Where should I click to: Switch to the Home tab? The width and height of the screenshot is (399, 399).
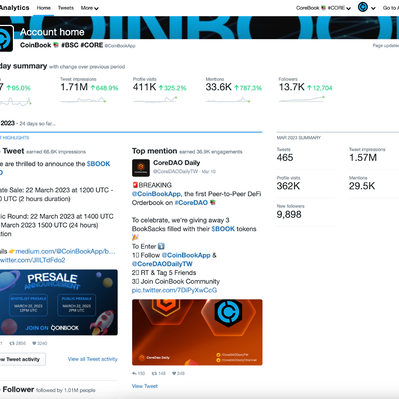(44, 8)
